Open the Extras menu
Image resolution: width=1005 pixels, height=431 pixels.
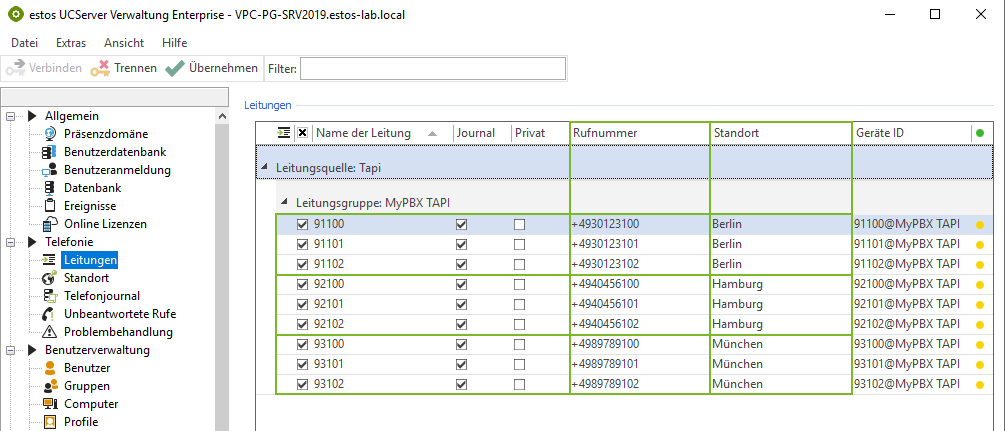coord(71,43)
